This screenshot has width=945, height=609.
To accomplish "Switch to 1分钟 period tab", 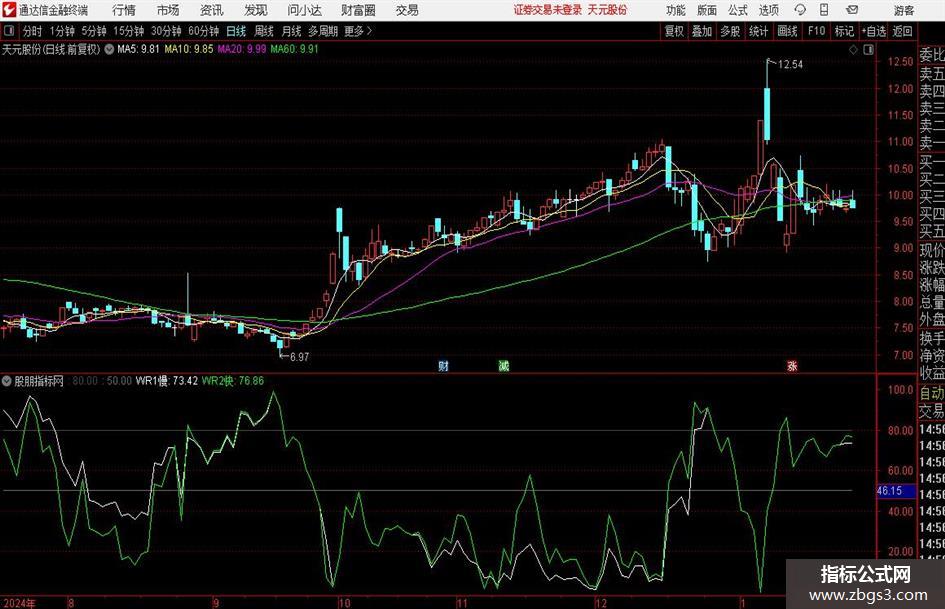I will tap(62, 31).
